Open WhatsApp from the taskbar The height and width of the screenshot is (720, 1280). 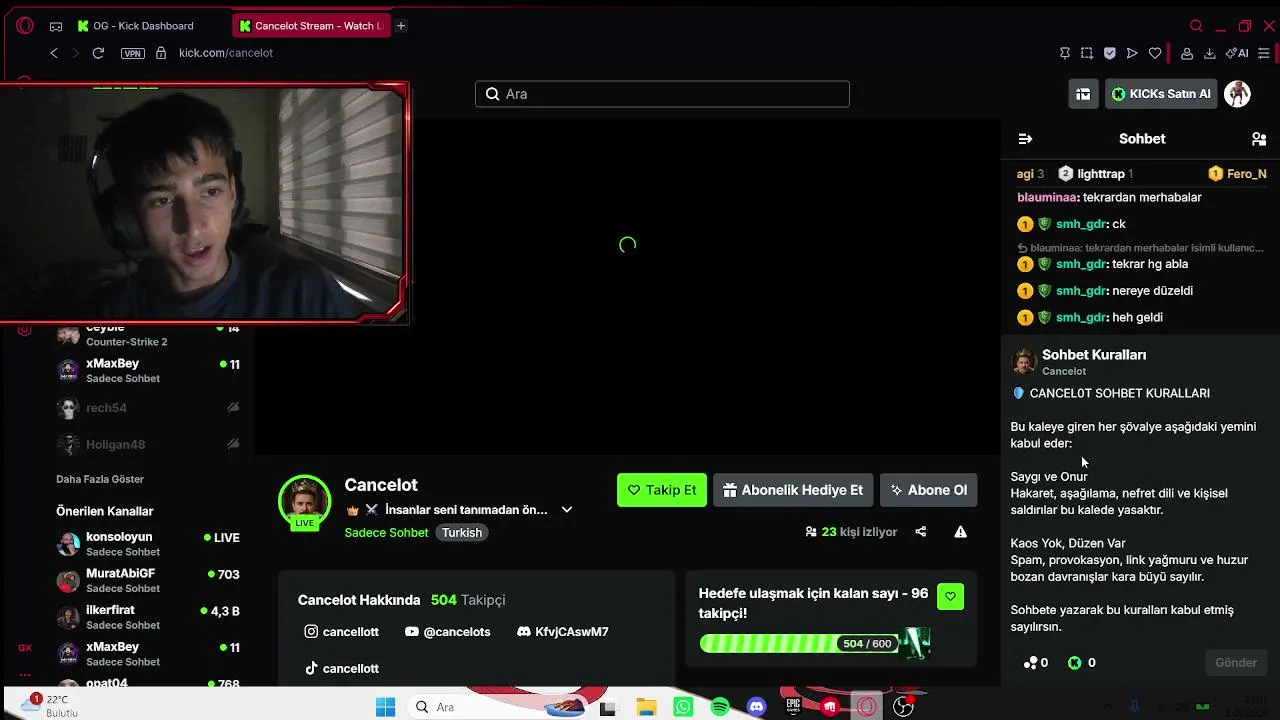683,707
